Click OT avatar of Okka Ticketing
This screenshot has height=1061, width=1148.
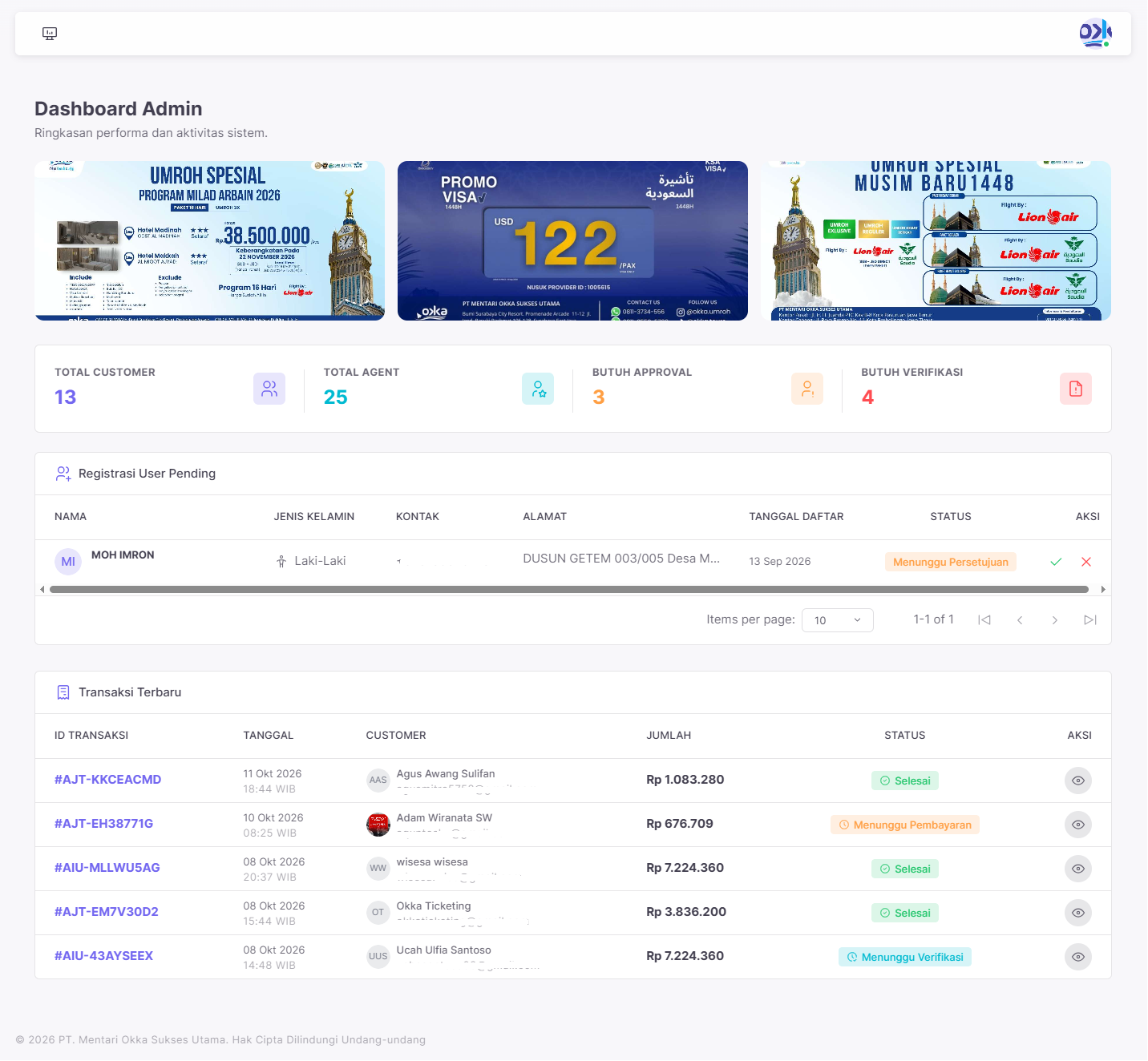pos(378,912)
